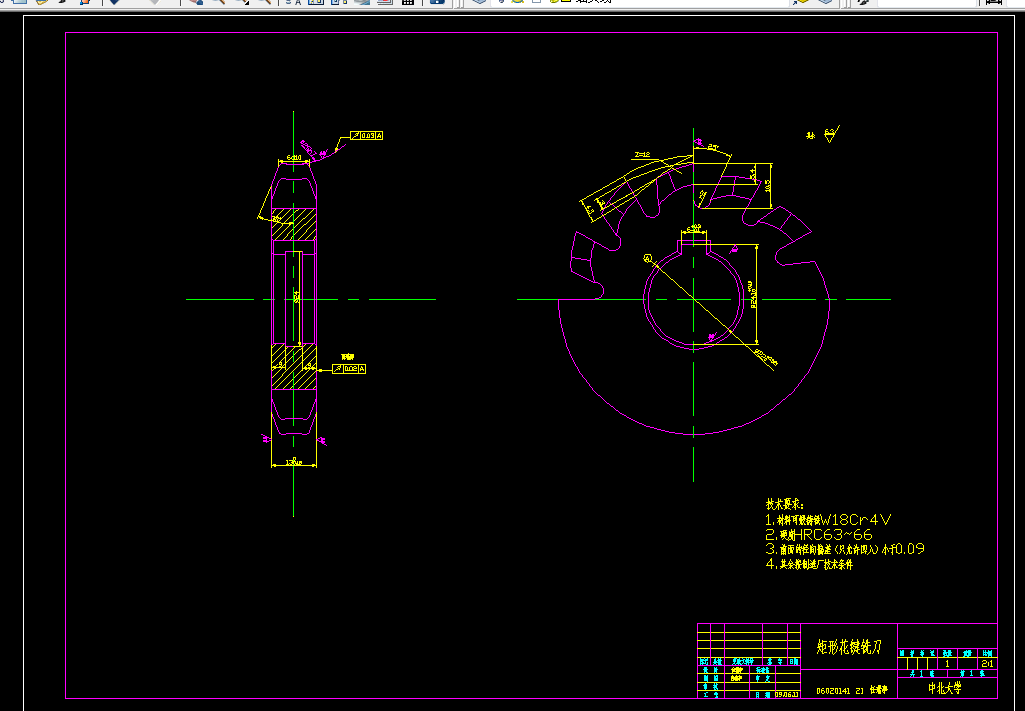Select the 06020141 student number text
Screen dimensions: 1025x711
[x=834, y=691]
